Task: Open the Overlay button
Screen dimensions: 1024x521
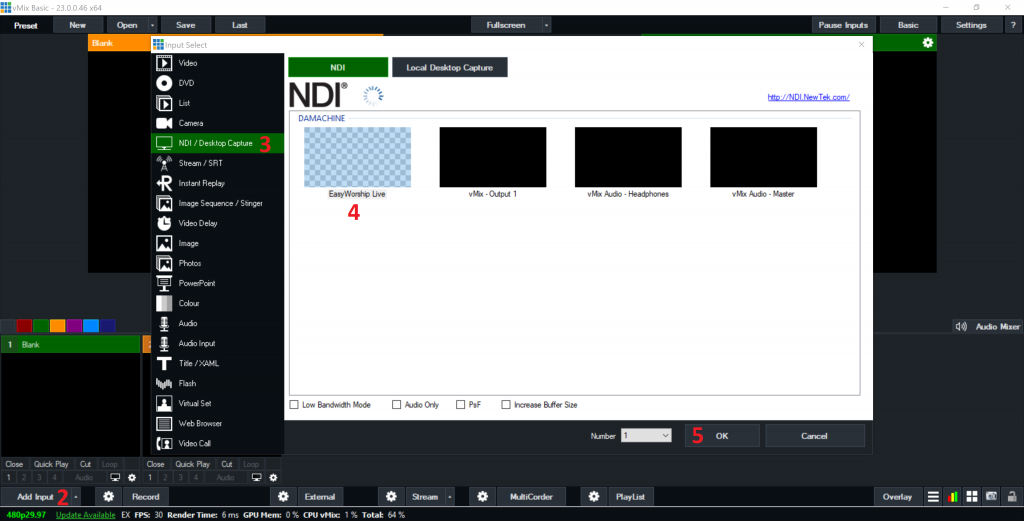Action: coord(897,497)
